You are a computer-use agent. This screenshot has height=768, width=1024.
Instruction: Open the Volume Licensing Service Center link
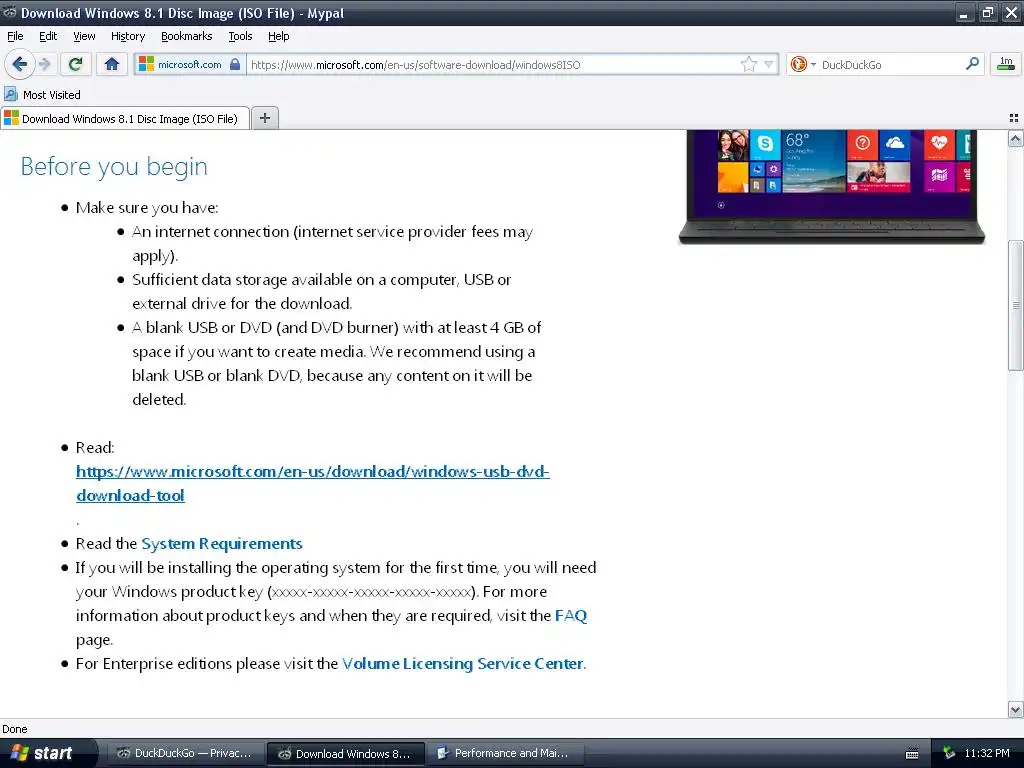[x=462, y=664]
